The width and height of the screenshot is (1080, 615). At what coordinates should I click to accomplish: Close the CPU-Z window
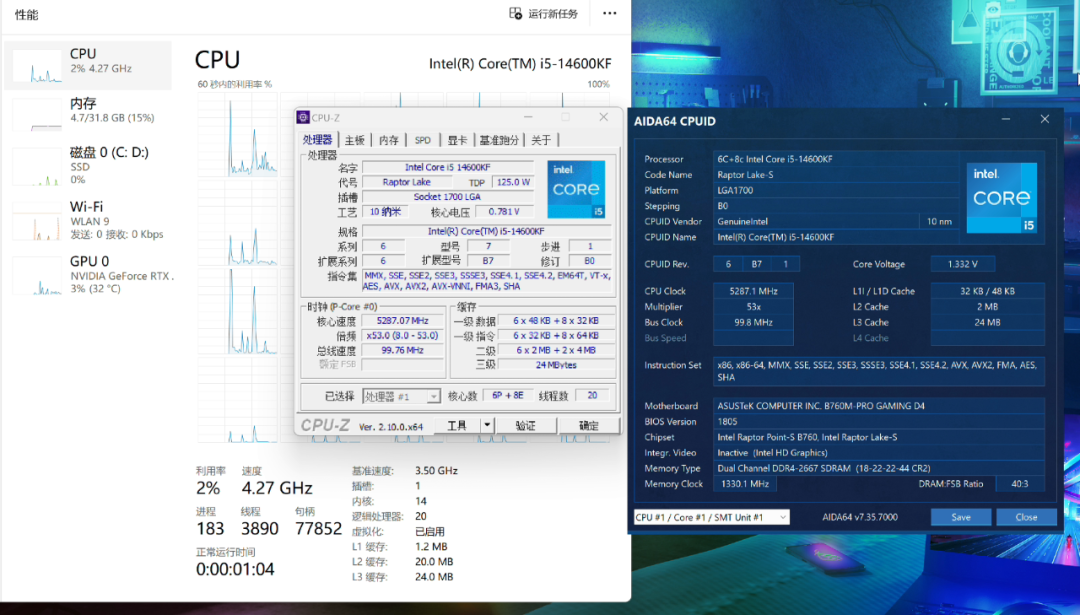point(603,117)
